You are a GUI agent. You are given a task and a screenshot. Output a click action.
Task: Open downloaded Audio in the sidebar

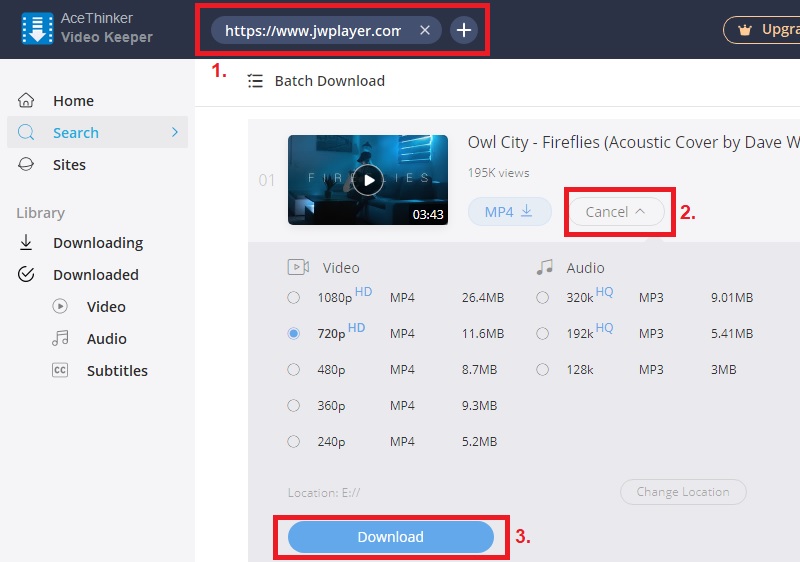click(107, 339)
